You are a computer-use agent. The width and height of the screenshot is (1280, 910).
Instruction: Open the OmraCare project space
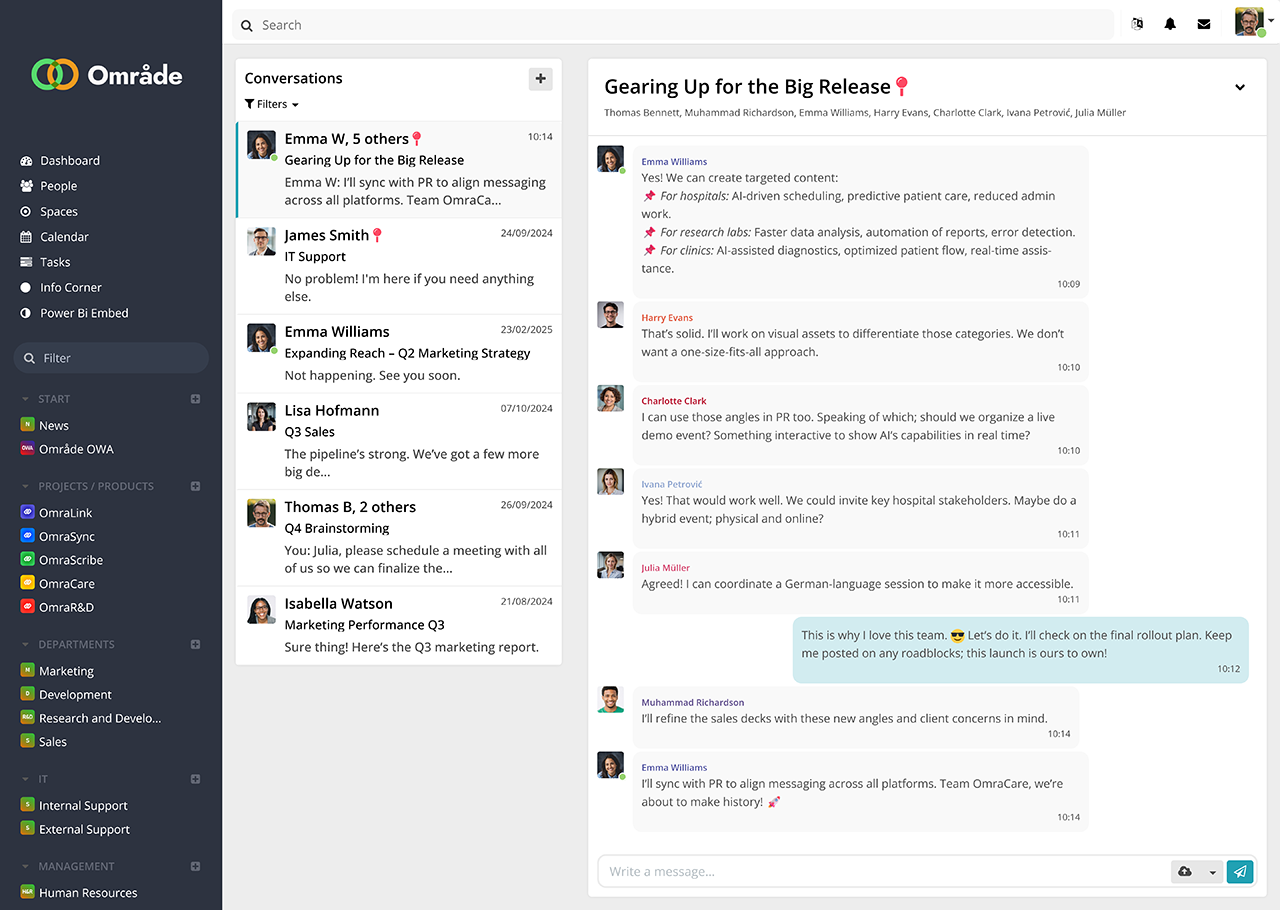pos(66,584)
